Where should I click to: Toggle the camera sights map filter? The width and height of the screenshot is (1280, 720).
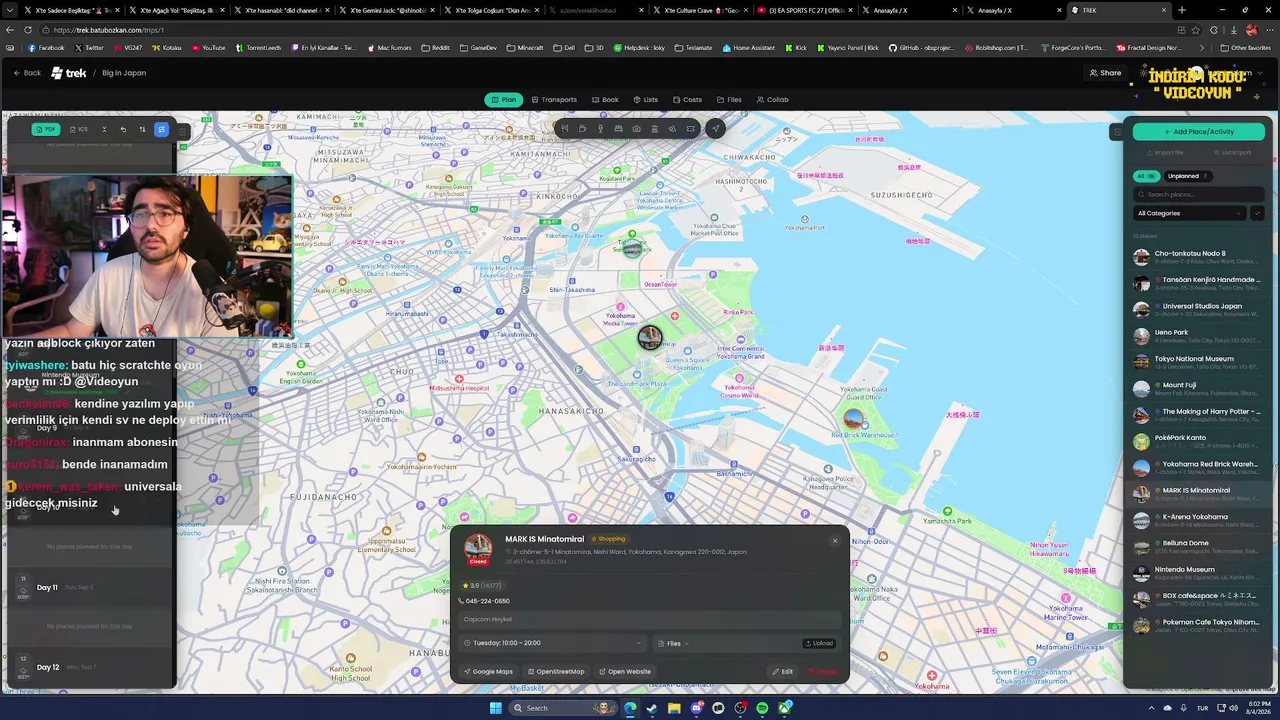click(x=637, y=129)
